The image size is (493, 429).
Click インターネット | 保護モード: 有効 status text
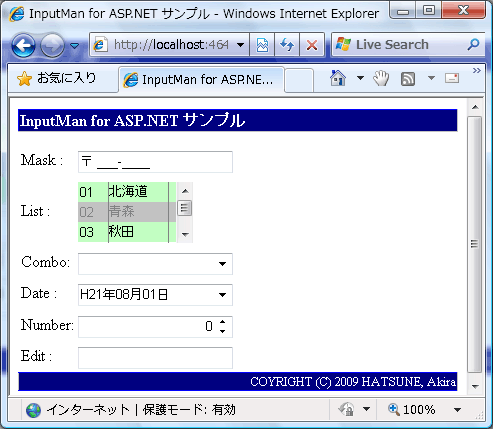click(x=141, y=410)
